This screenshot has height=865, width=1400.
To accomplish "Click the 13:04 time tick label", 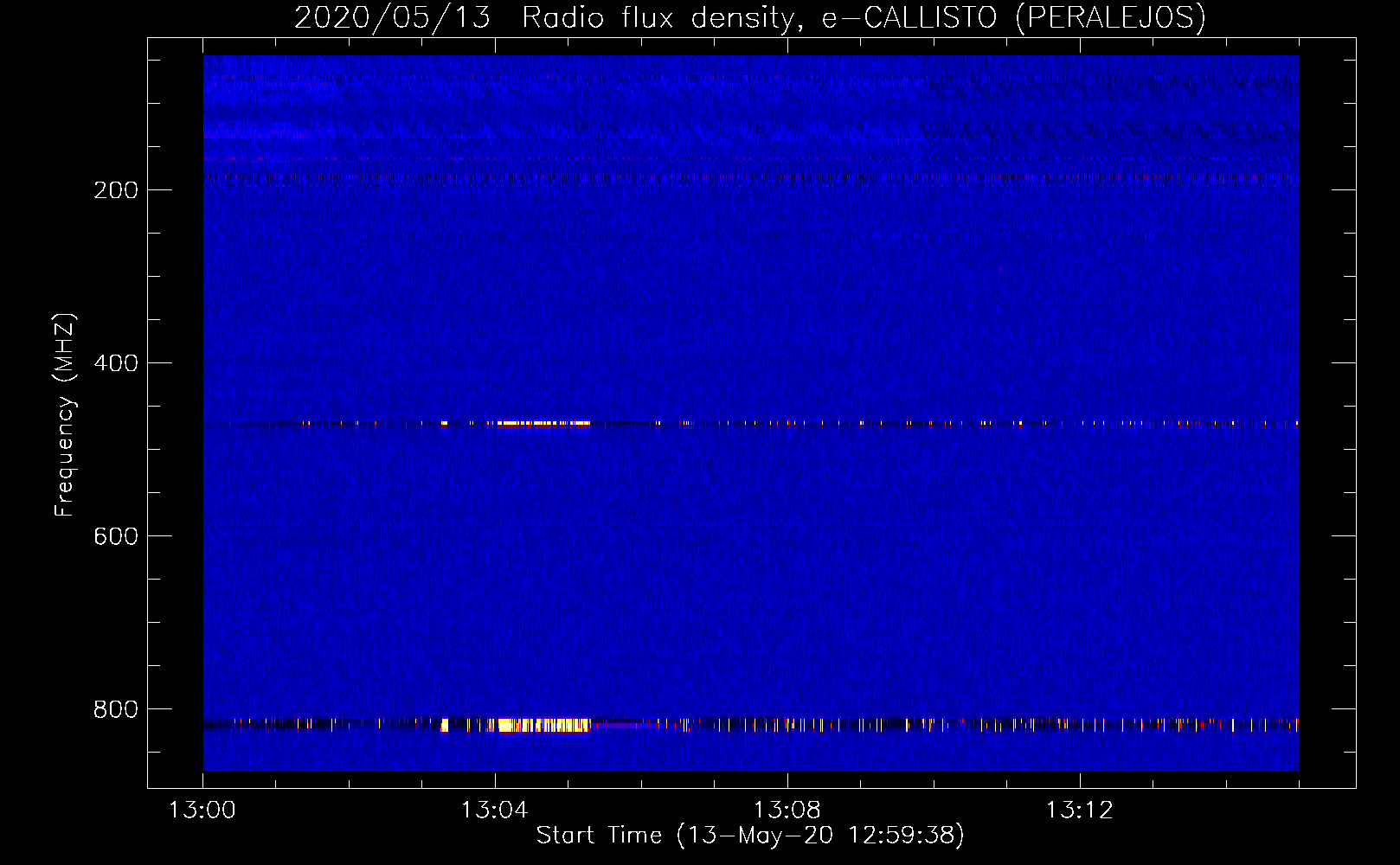I will 494,811.
